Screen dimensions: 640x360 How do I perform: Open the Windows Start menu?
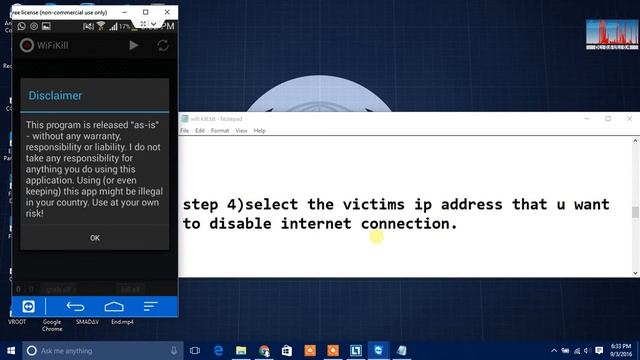coord(11,351)
